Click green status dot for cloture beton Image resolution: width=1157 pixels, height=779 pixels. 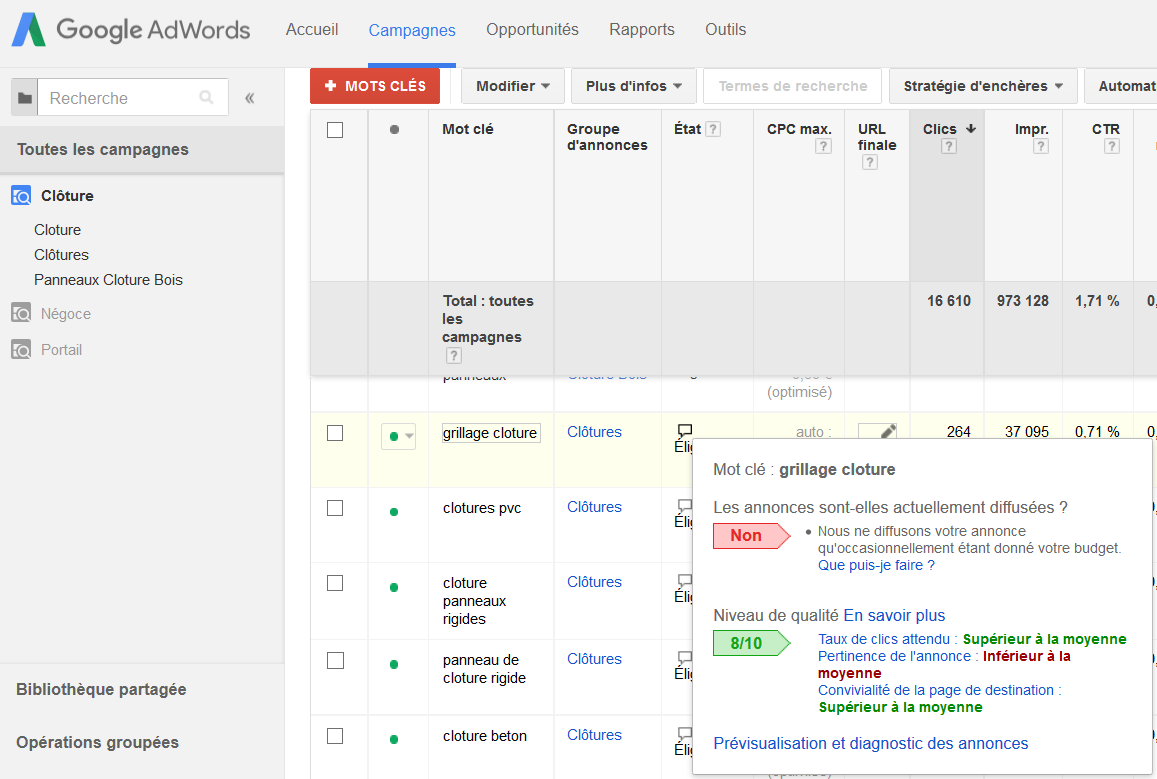(x=394, y=739)
